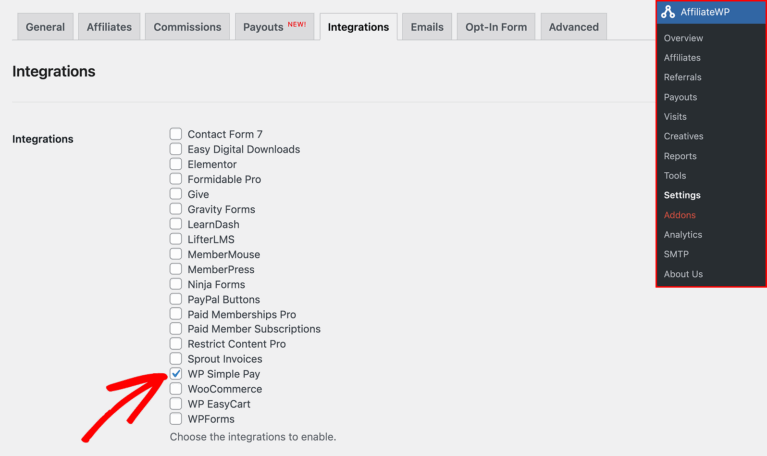
Task: Check the Paid Memberships Pro box
Action: 176,314
